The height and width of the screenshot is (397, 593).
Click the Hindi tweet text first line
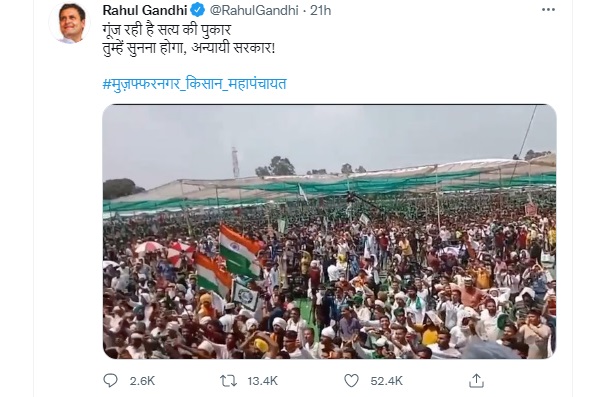pyautogui.click(x=167, y=29)
